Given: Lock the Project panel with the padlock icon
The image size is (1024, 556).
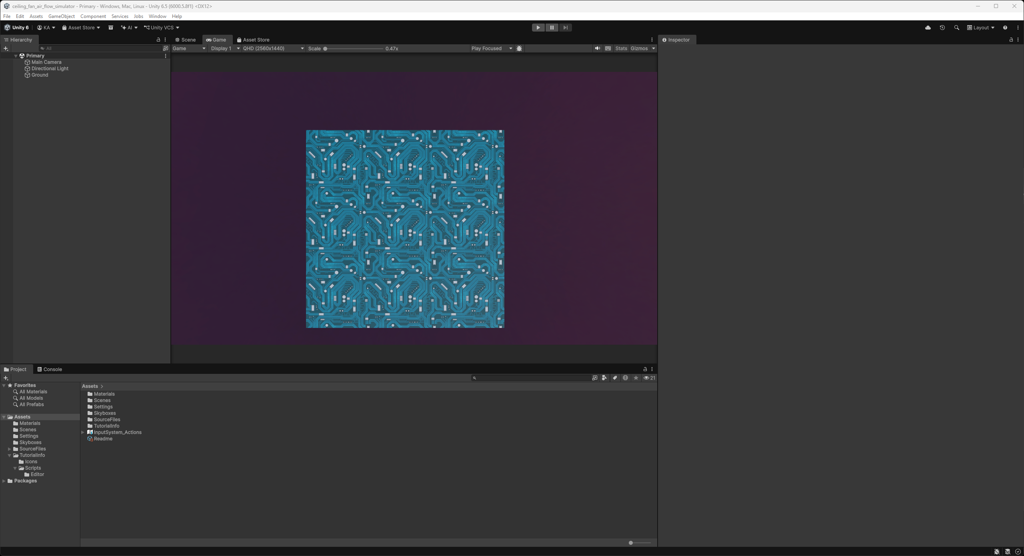Looking at the screenshot, I should coord(645,369).
